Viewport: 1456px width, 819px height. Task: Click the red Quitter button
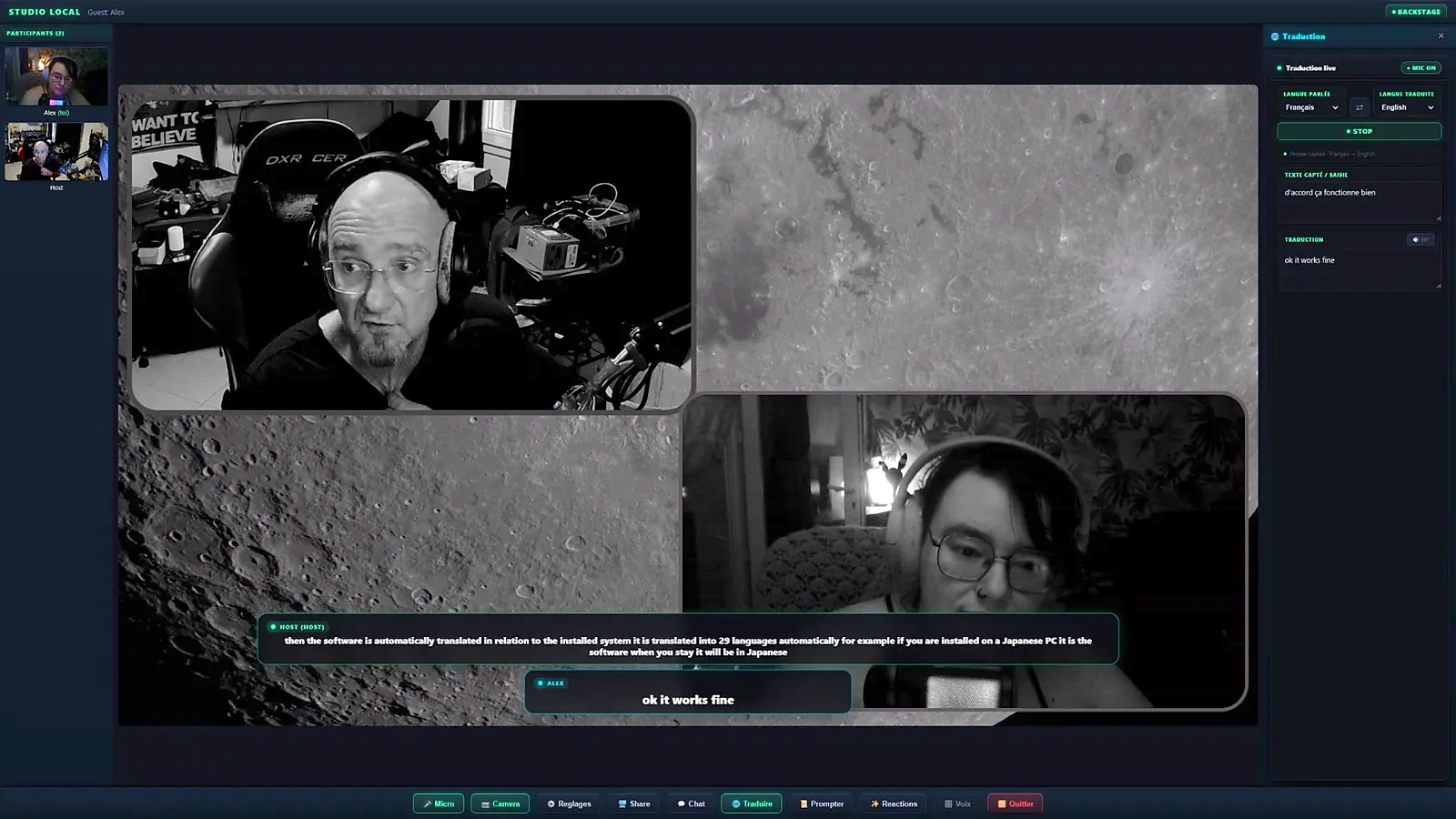coord(1016,804)
